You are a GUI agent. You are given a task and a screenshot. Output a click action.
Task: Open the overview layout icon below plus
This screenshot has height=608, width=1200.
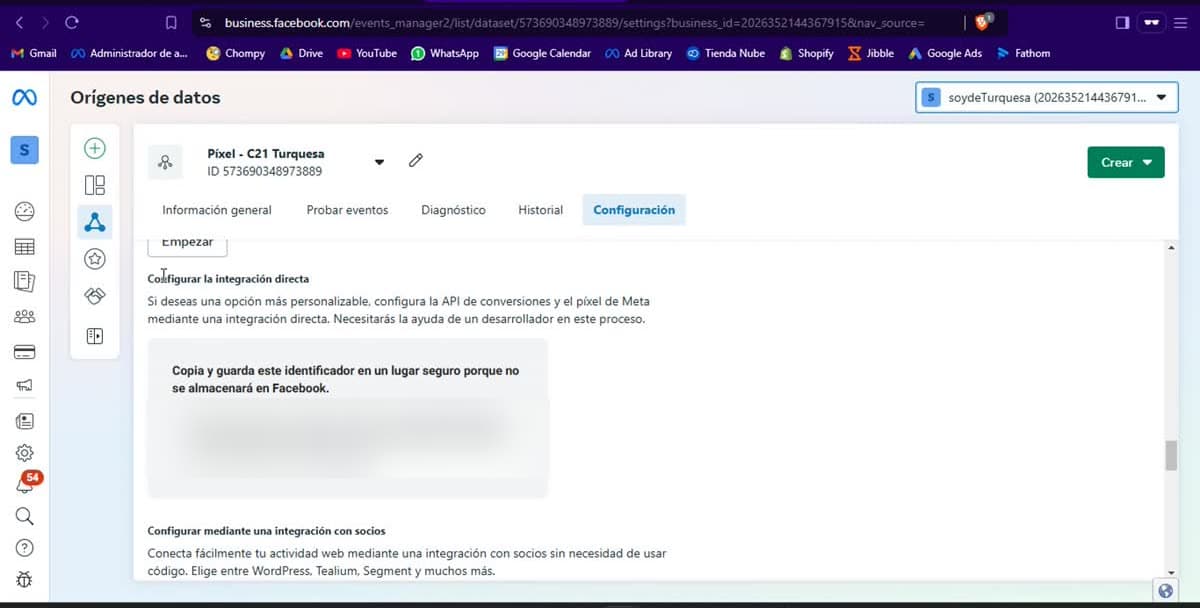(x=95, y=185)
